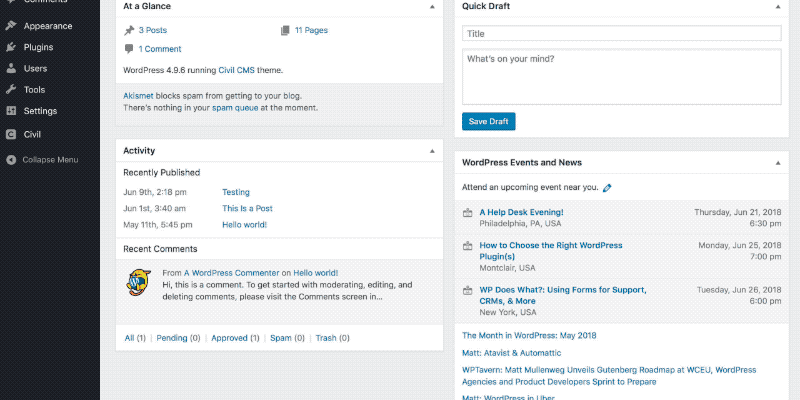Open Hello world! link in Recent Comments

(316, 273)
